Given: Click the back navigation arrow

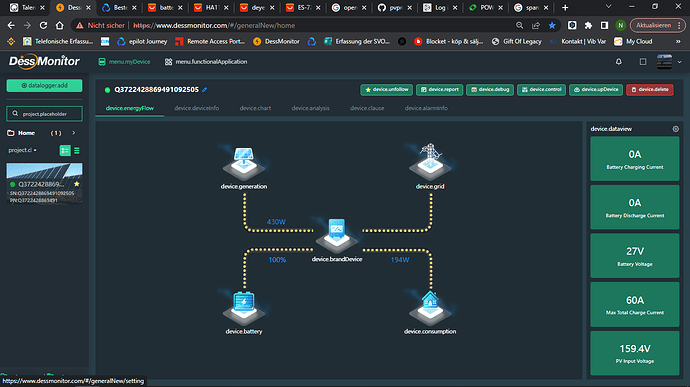Looking at the screenshot, I should click(x=11, y=26).
